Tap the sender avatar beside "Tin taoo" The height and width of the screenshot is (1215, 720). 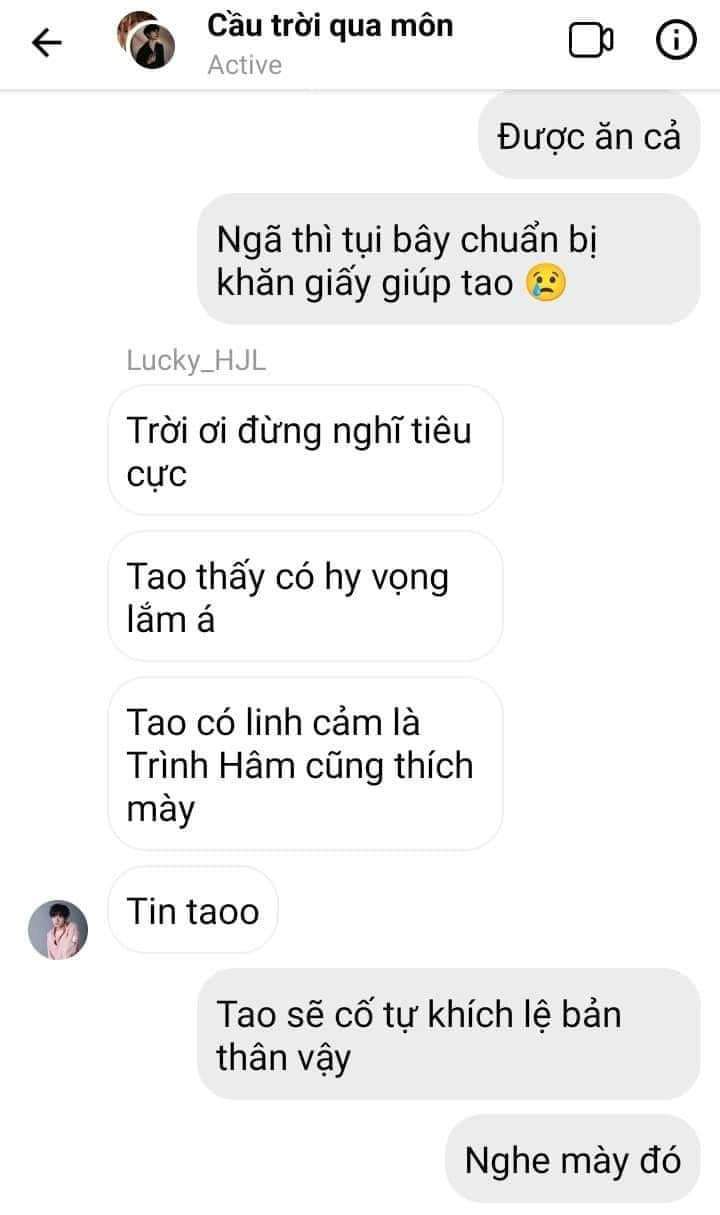pos(58,929)
